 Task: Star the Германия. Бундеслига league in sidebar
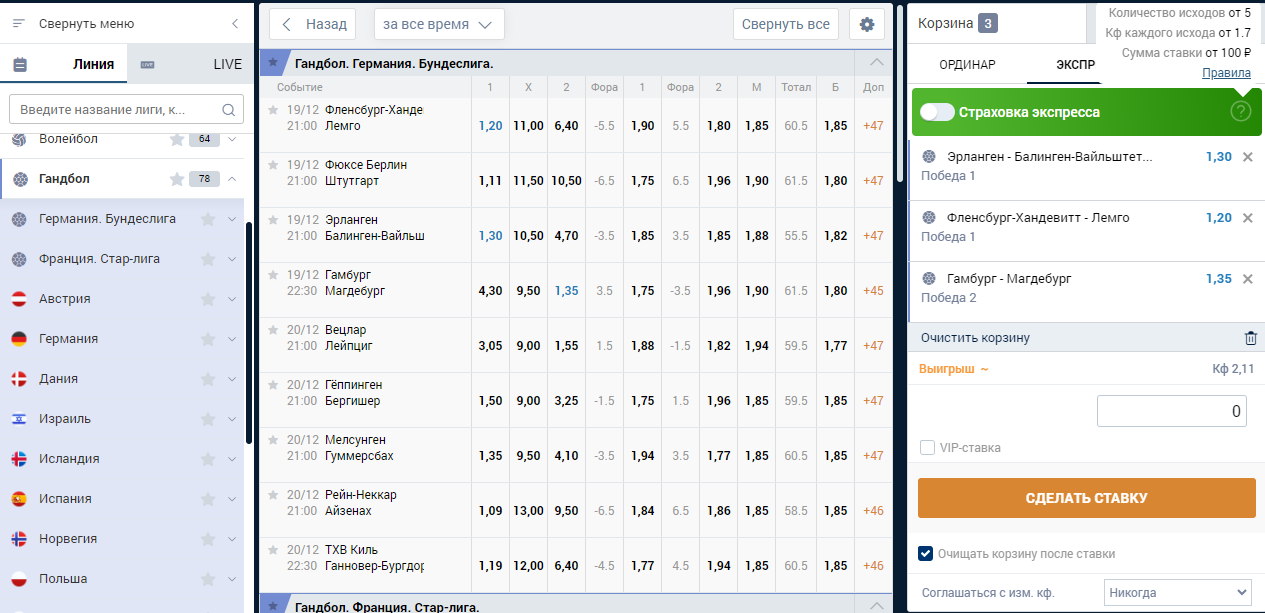pyautogui.click(x=208, y=219)
